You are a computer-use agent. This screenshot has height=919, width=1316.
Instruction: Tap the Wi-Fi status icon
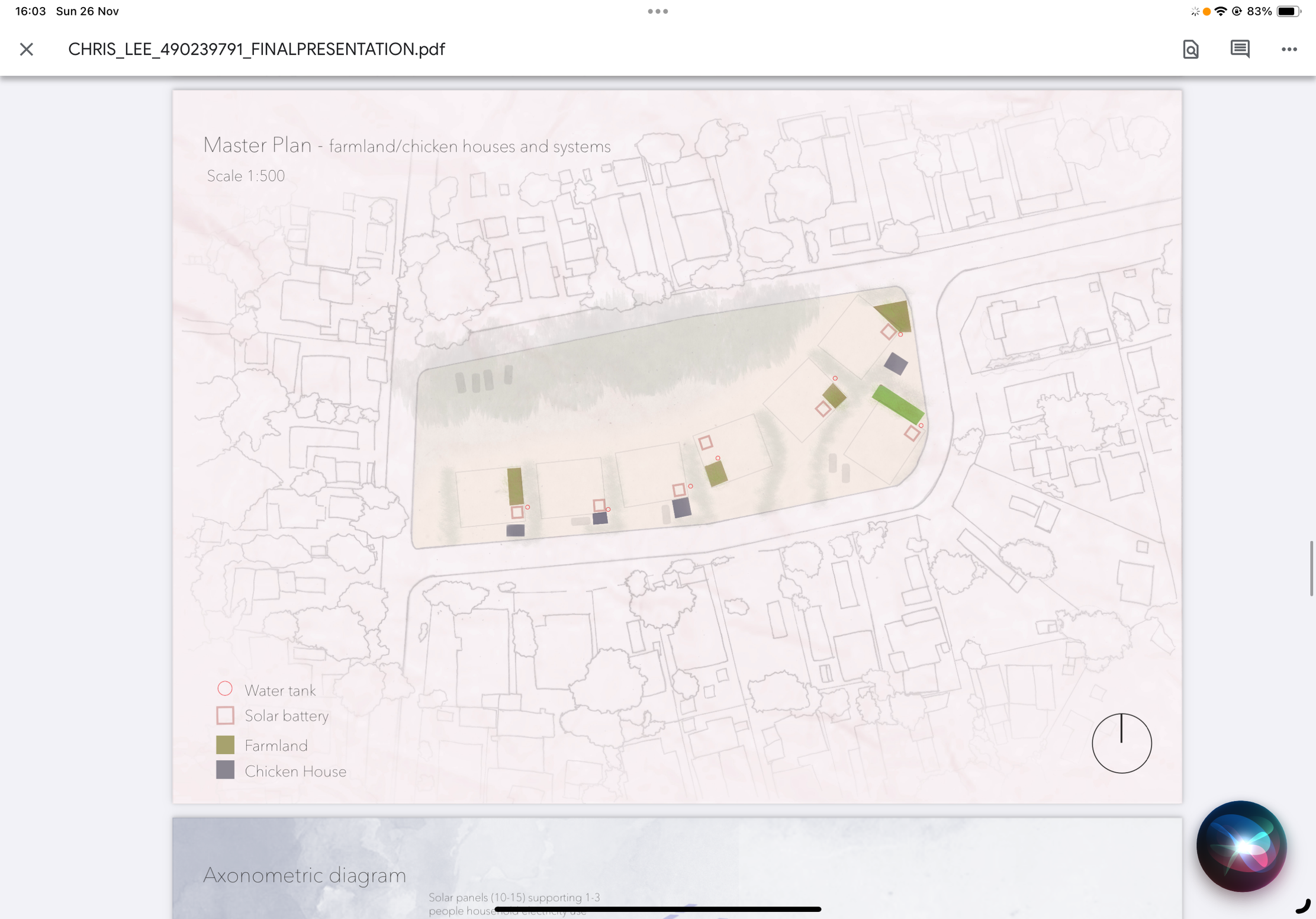(1220, 11)
